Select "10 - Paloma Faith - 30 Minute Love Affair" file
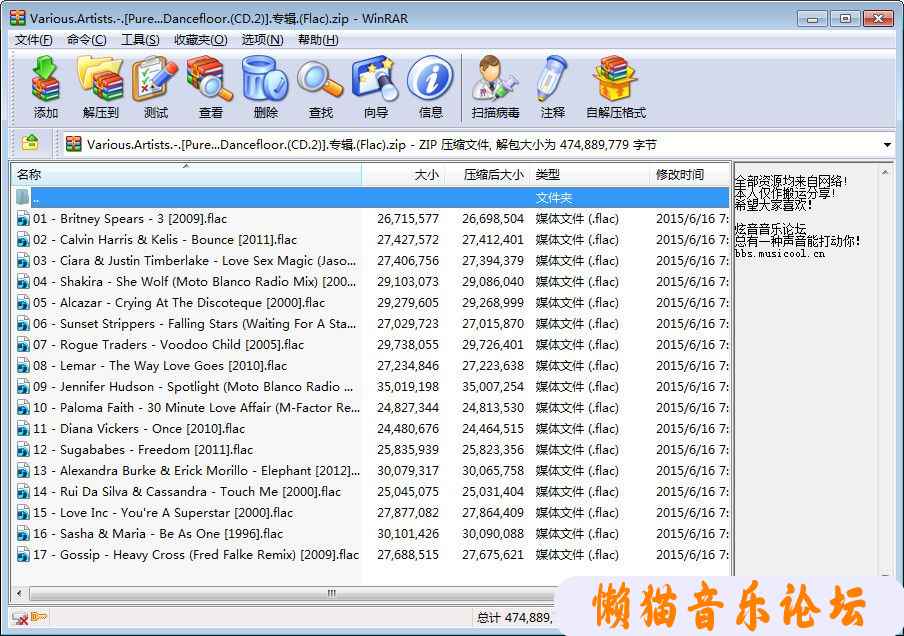 click(196, 408)
